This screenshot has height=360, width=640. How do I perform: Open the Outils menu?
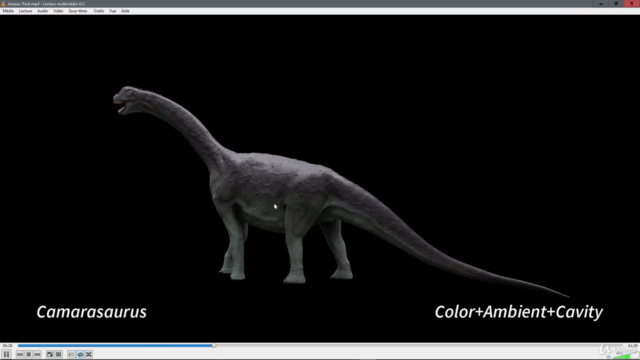99,11
